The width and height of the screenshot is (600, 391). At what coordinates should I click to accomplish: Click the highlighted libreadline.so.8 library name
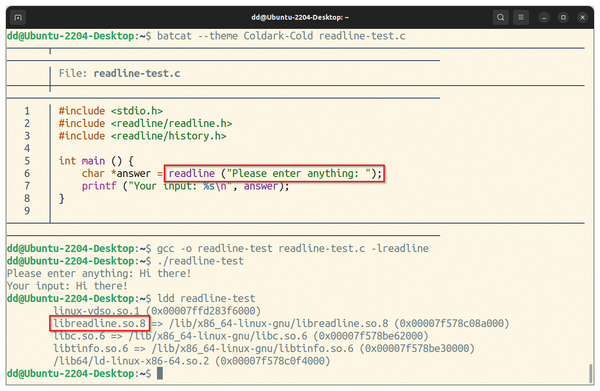99,324
